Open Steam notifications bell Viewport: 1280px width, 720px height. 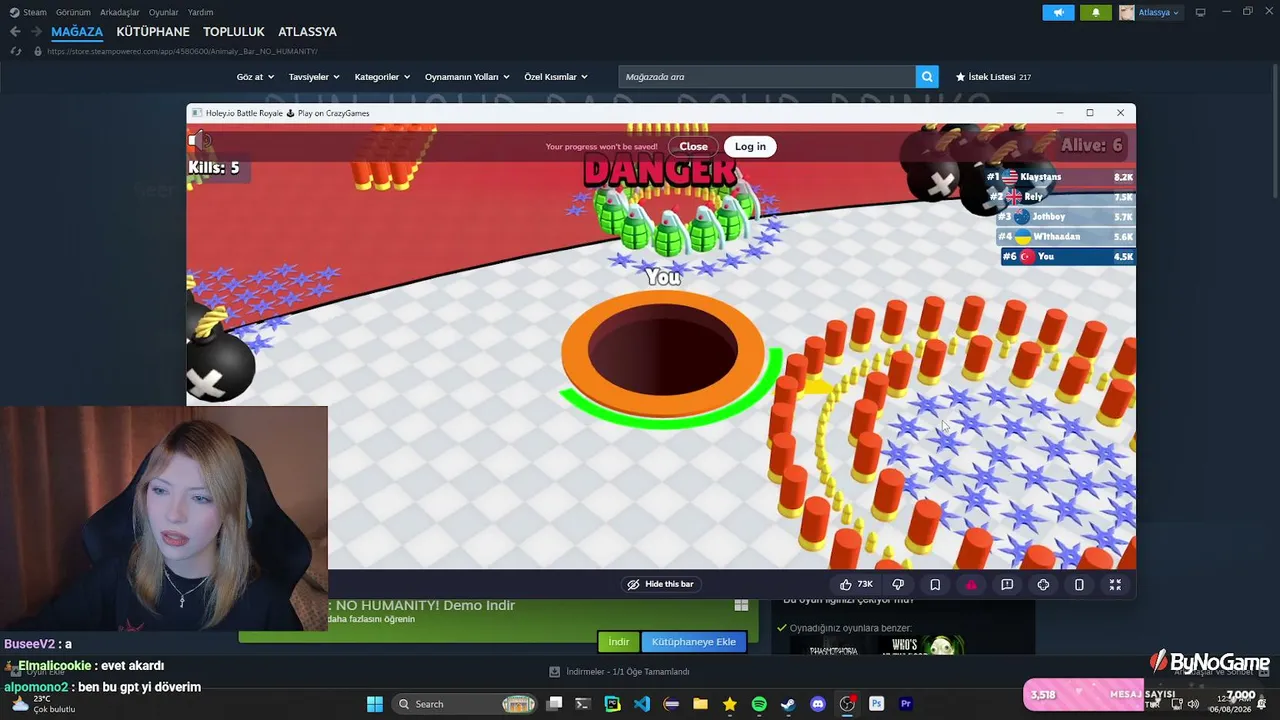(1096, 12)
